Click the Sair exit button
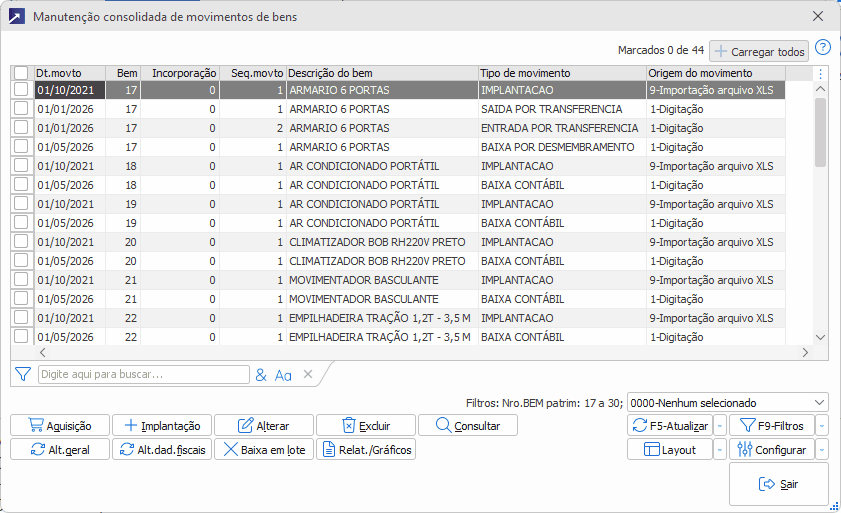Viewport: 841px width, 513px height. (x=779, y=484)
